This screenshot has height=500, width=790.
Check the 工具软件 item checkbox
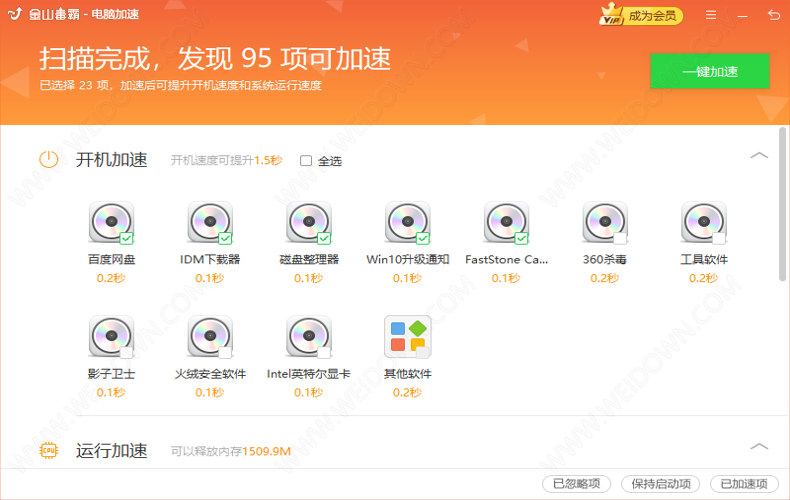point(719,238)
